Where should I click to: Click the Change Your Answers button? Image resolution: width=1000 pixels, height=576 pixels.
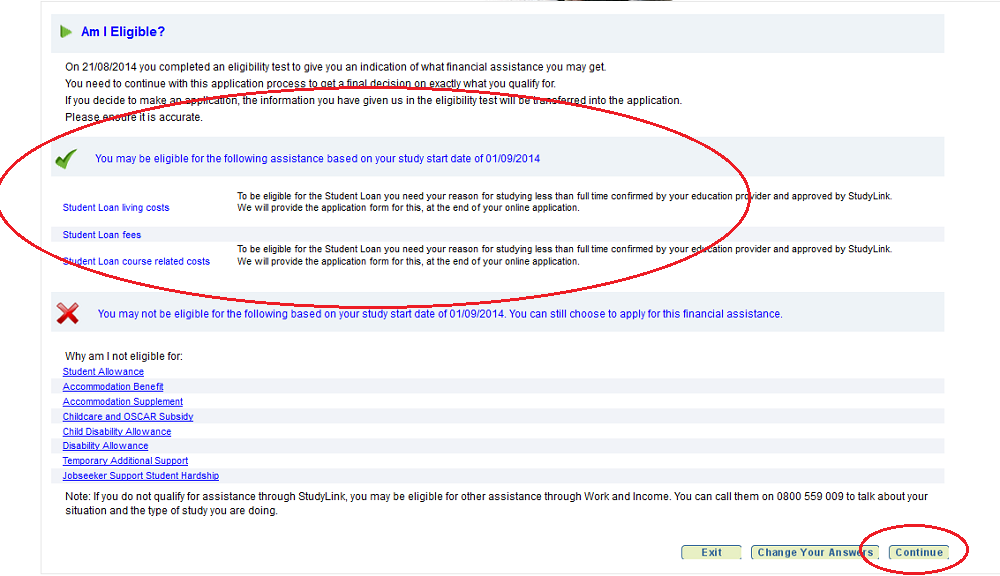pyautogui.click(x=814, y=553)
